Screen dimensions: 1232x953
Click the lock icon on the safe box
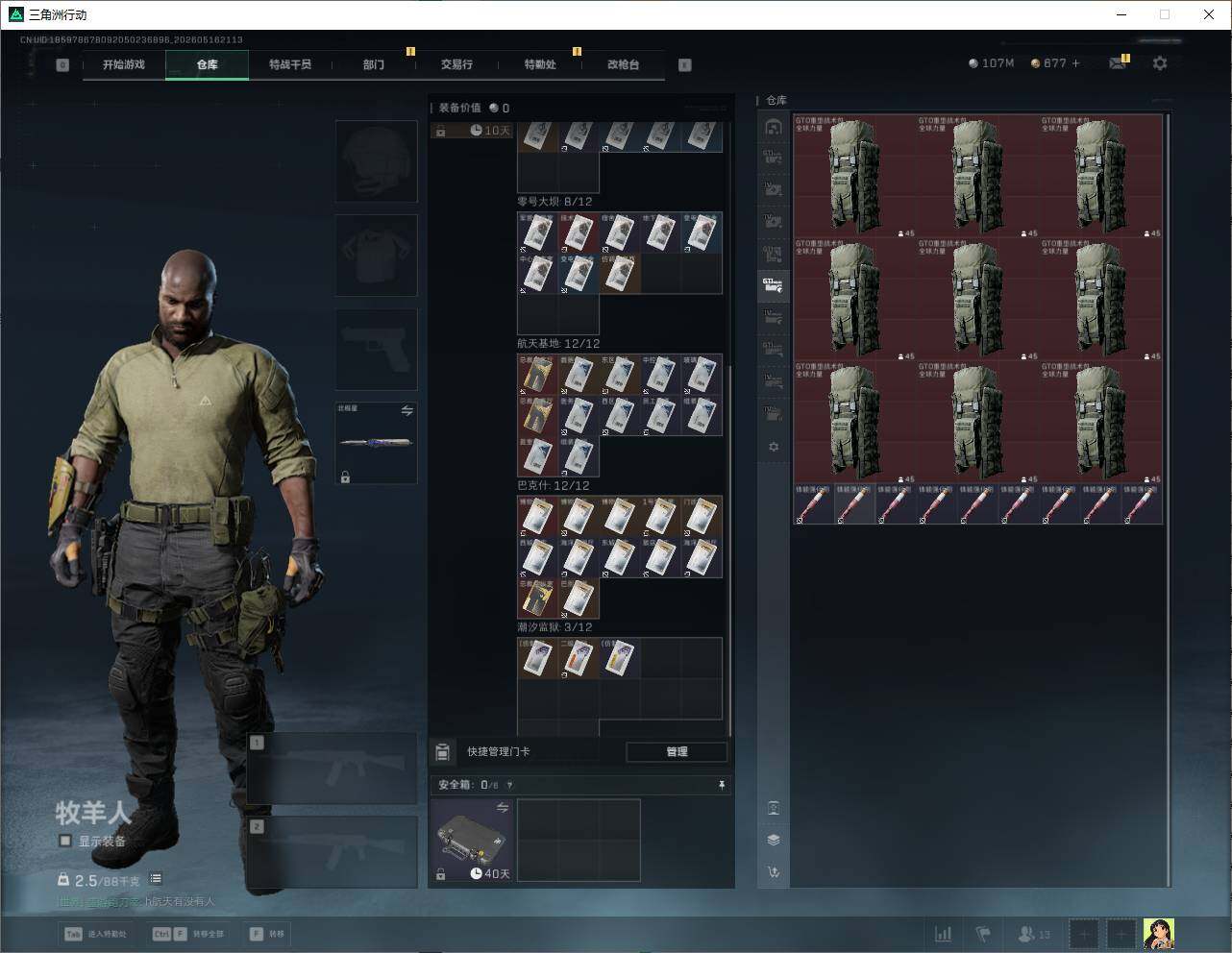440,874
